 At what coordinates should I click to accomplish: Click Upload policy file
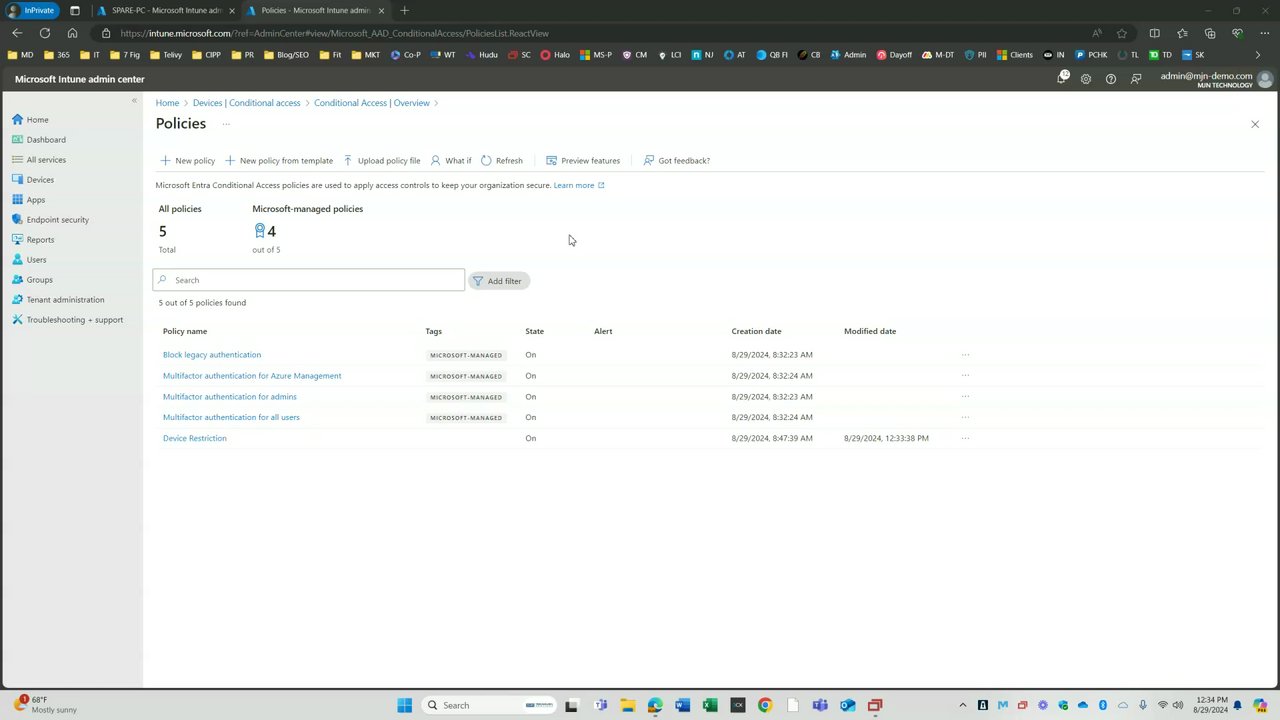(382, 160)
